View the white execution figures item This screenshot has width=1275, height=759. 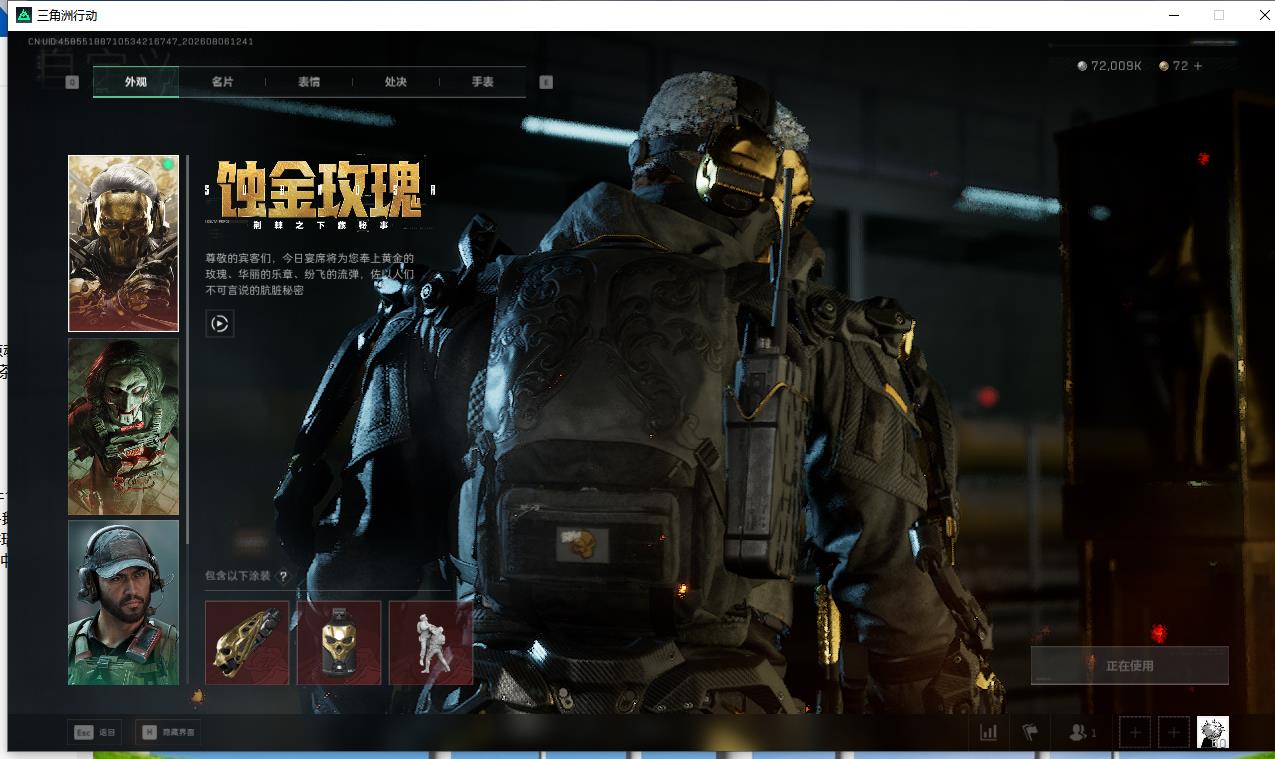tap(431, 642)
